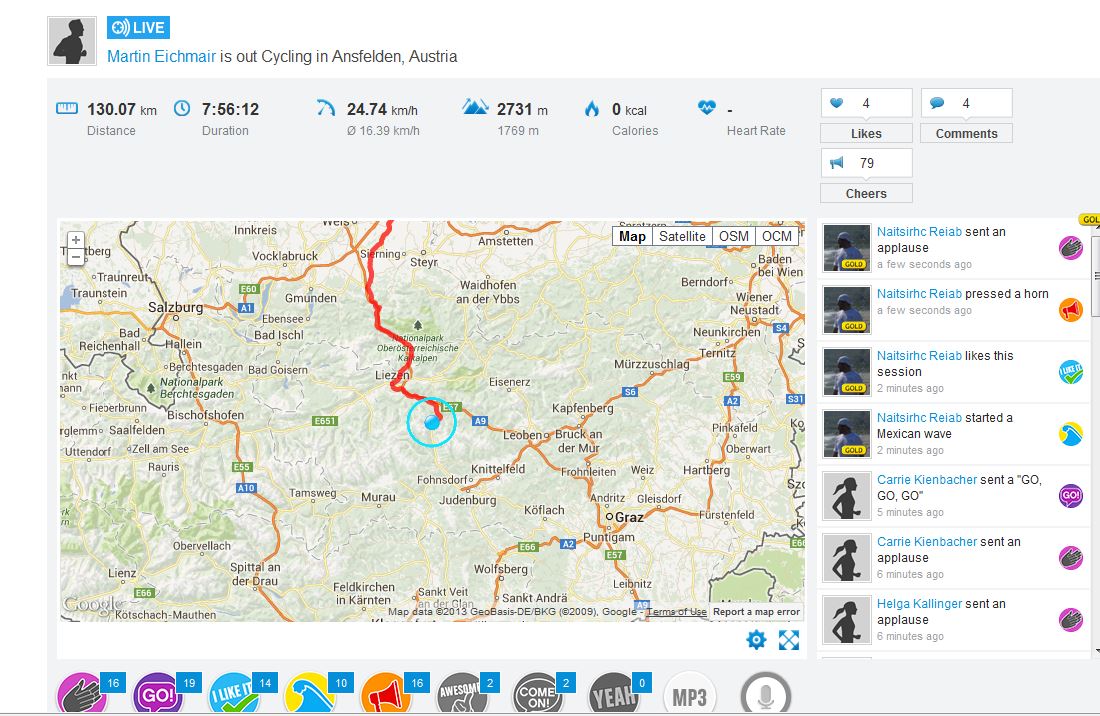The height and width of the screenshot is (716, 1100).
Task: Open map settings gear icon
Action: point(756,640)
